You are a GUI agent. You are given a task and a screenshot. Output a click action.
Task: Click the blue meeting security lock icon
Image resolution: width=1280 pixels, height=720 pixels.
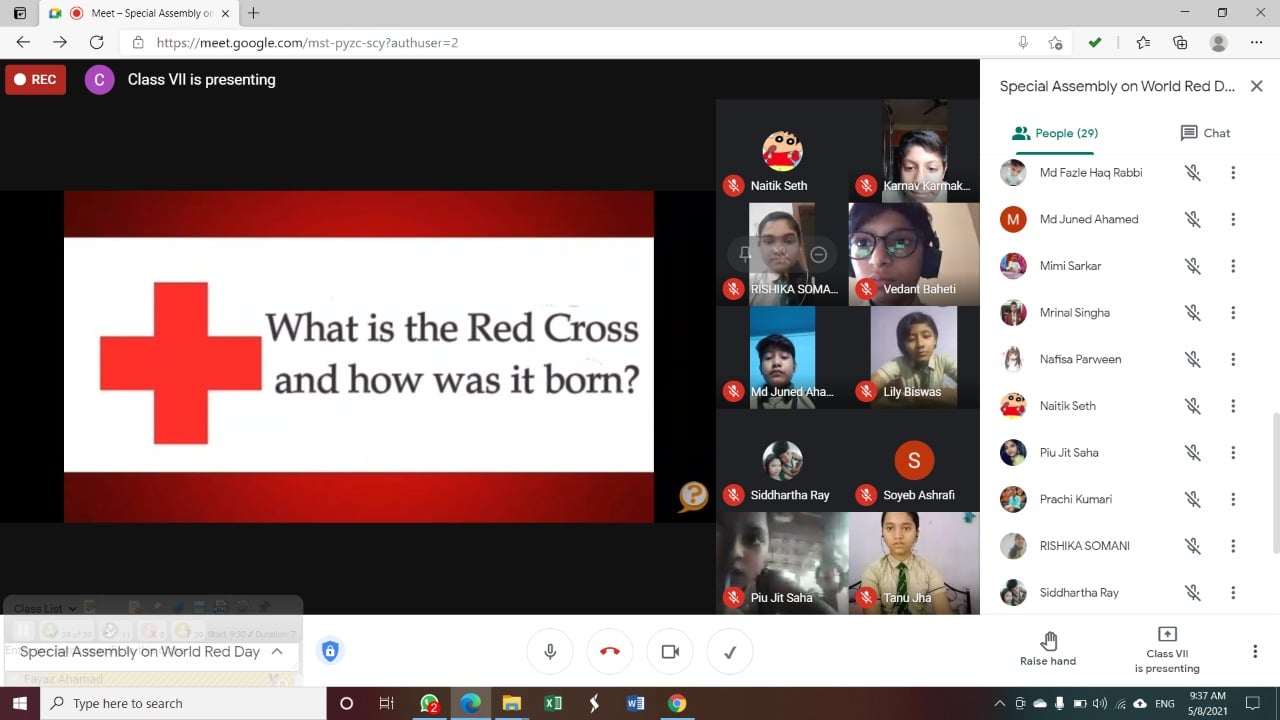(x=330, y=651)
